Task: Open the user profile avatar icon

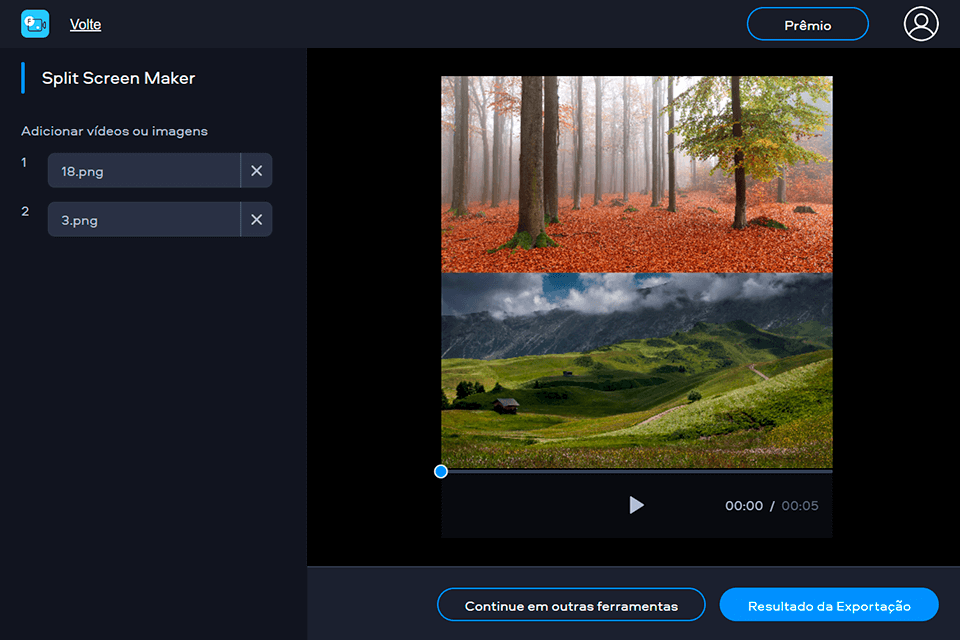Action: click(921, 24)
